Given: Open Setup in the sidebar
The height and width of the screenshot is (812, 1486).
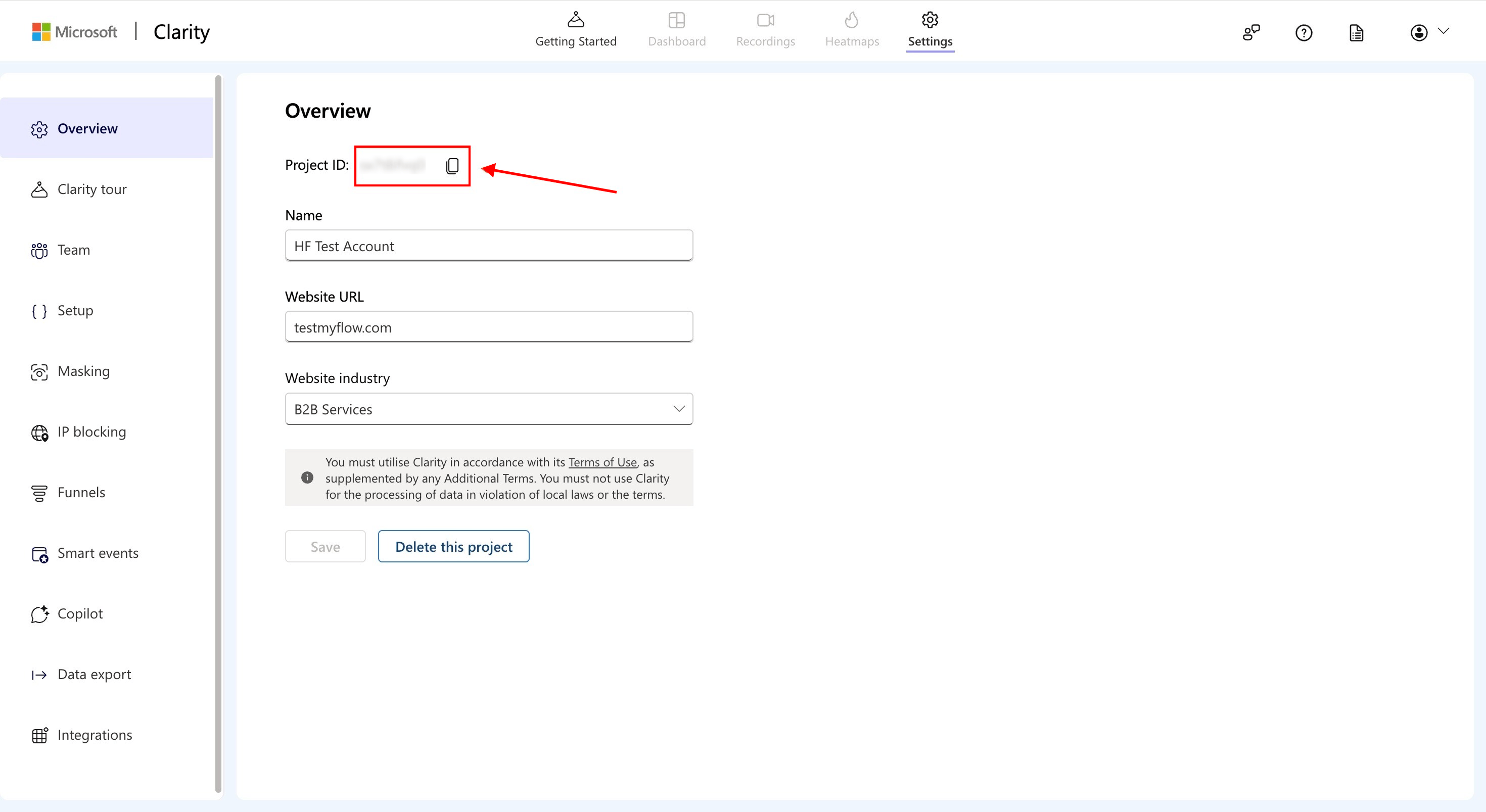Looking at the screenshot, I should (107, 310).
